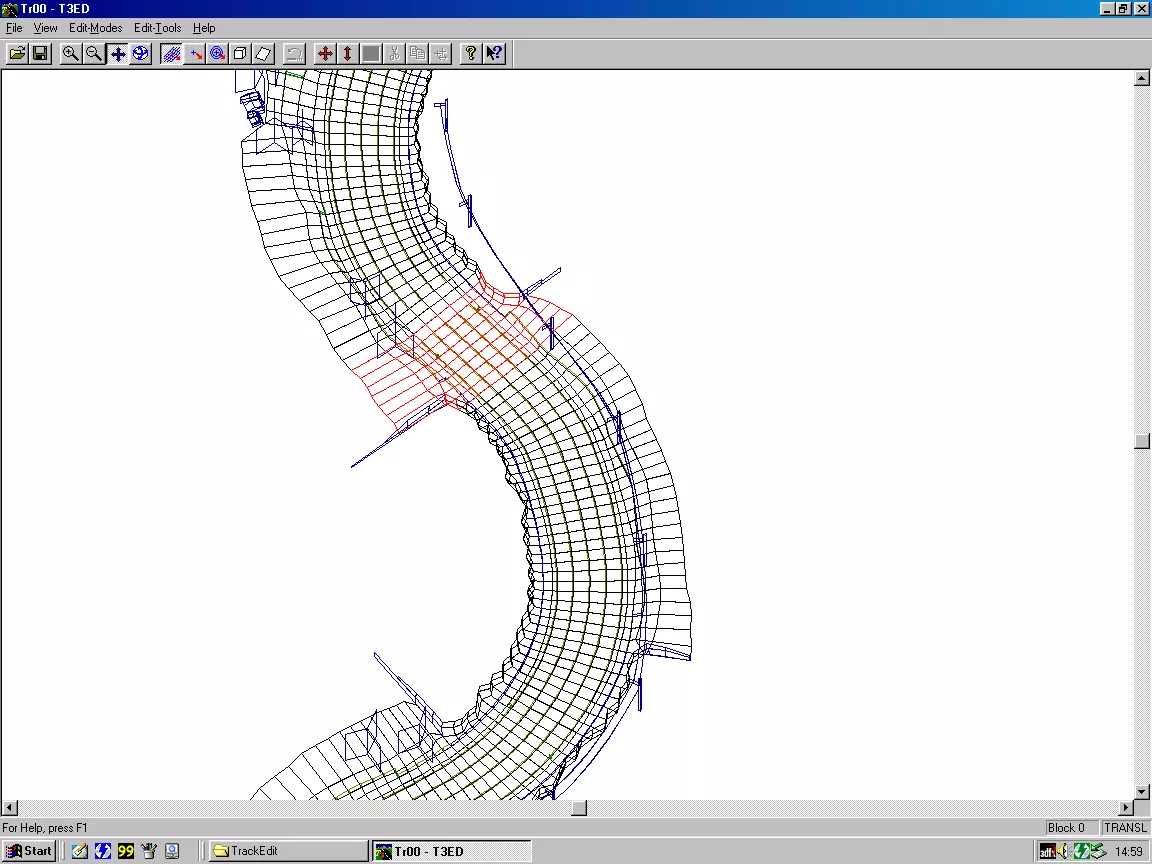The width and height of the screenshot is (1152, 864).
Task: Select the red four-arrow move tool
Action: point(325,54)
